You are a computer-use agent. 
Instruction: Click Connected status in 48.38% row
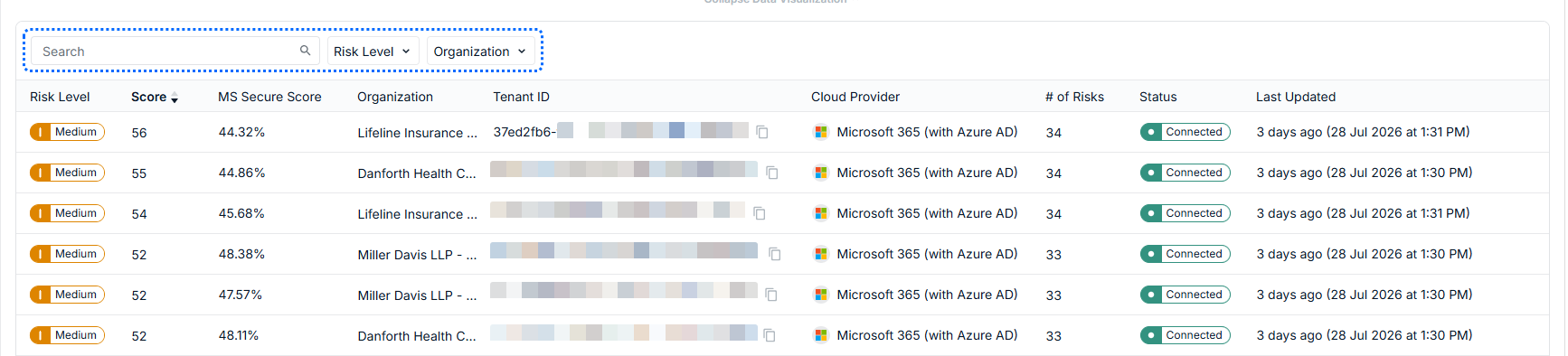[1185, 254]
